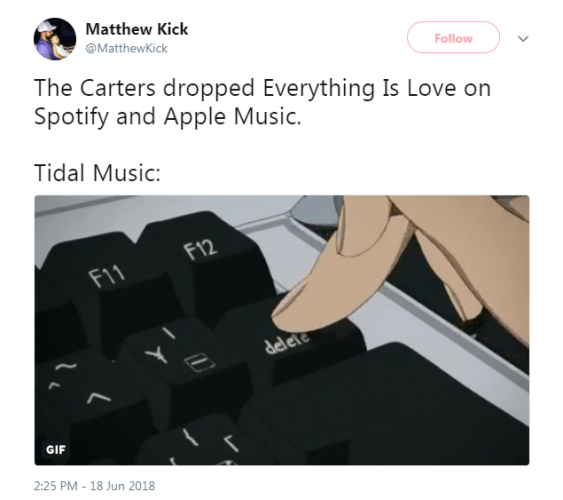Open Matthew Kick's profile picture
The image size is (563, 500).
point(55,39)
